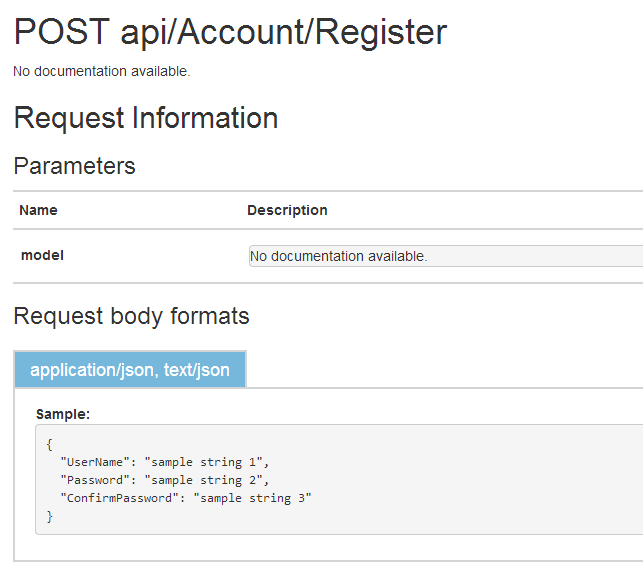Click the Parameters section heading
Image resolution: width=643 pixels, height=564 pixels.
tap(75, 166)
